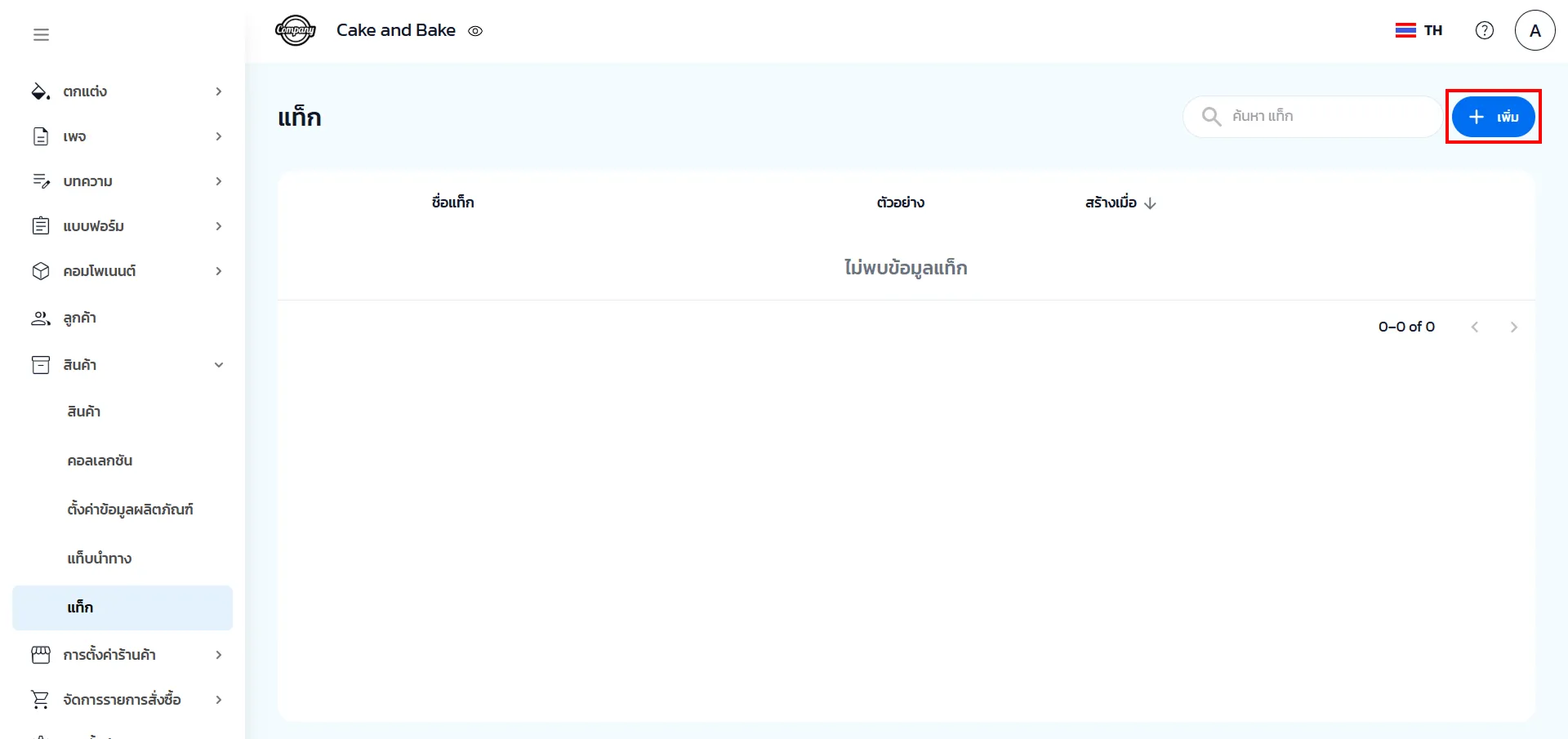Image resolution: width=1568 pixels, height=739 pixels.
Task: Click the ลูกค้า customers icon
Action: coord(40,318)
